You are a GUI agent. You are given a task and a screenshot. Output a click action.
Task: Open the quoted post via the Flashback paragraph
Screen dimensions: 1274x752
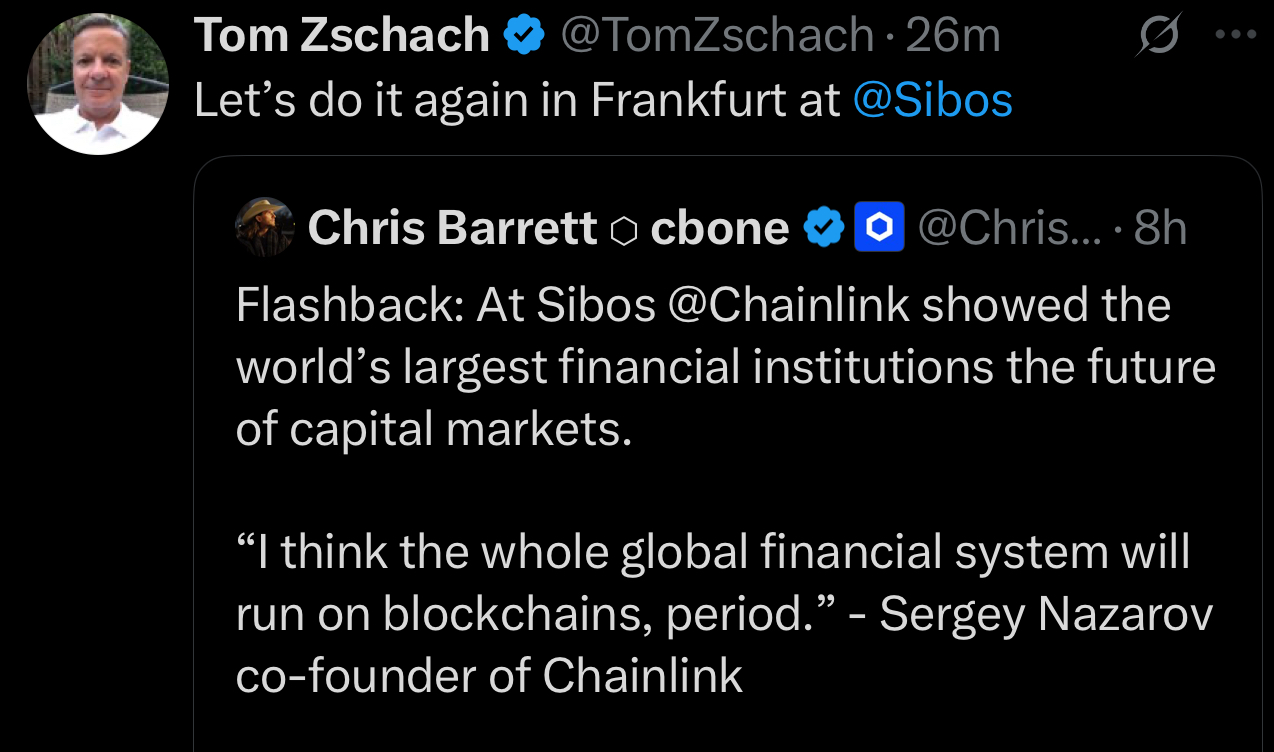click(725, 368)
